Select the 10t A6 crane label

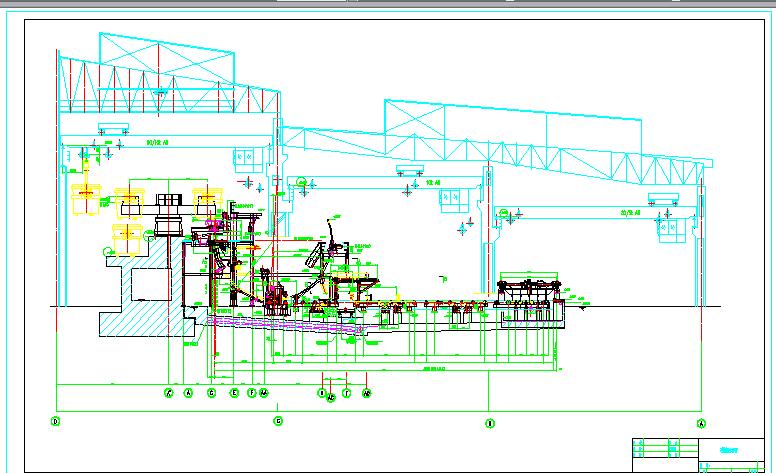click(433, 183)
